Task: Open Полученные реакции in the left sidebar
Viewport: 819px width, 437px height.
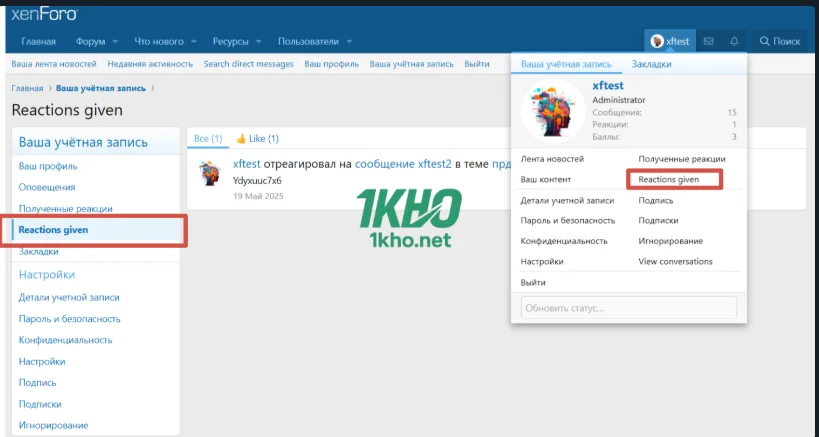Action: [x=66, y=208]
